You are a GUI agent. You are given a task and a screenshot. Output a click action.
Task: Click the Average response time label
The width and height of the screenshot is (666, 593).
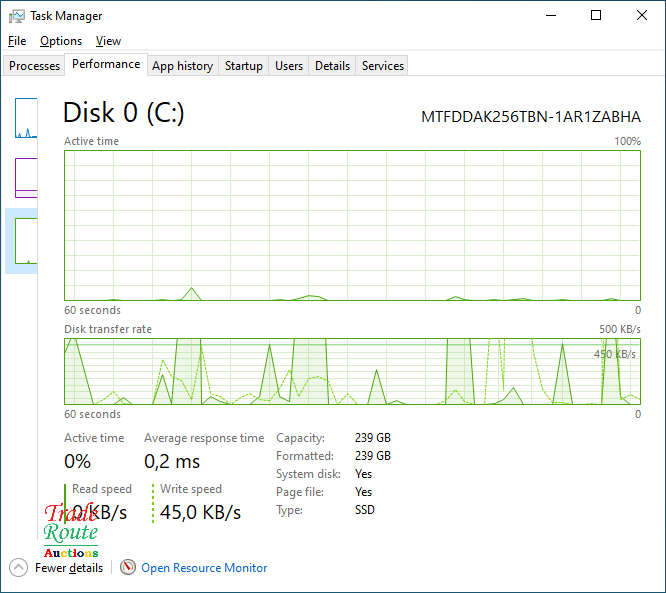pyautogui.click(x=204, y=438)
